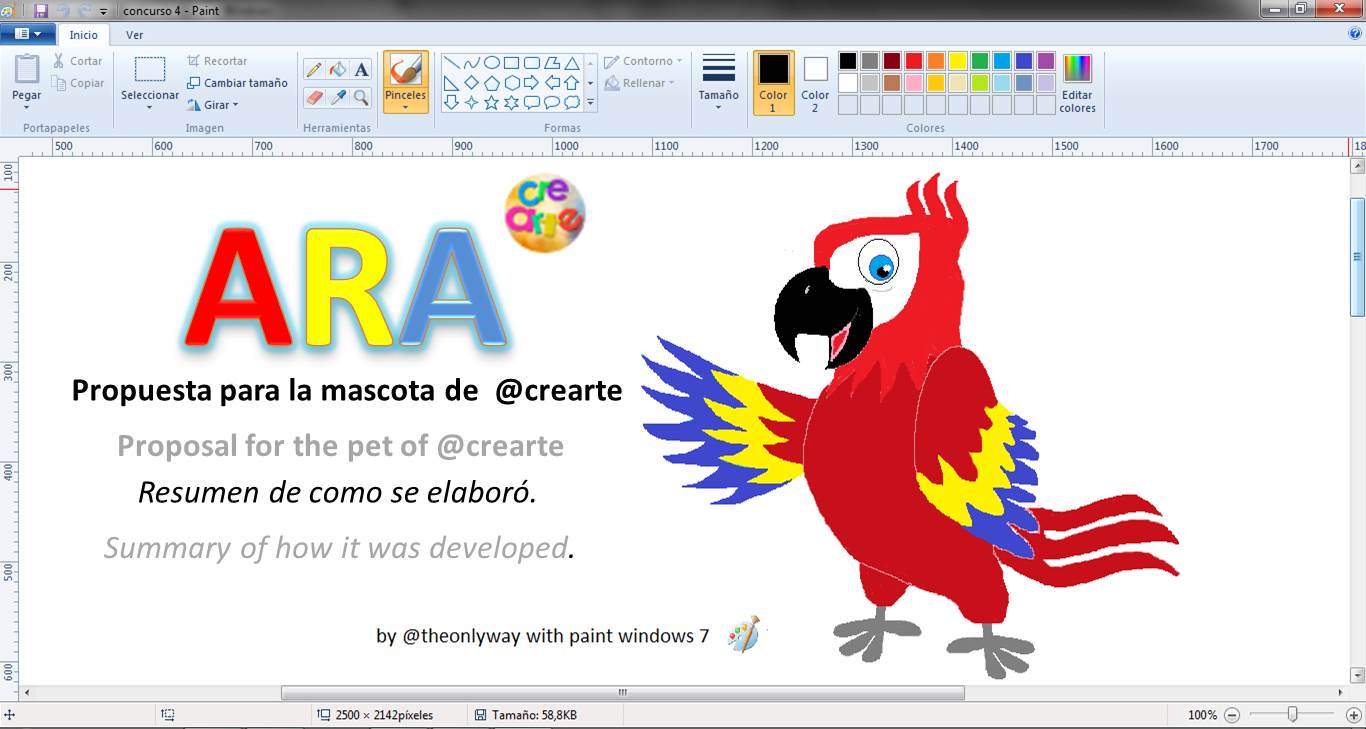Choose the diamond shape
The image size is (1366, 729).
tap(472, 82)
